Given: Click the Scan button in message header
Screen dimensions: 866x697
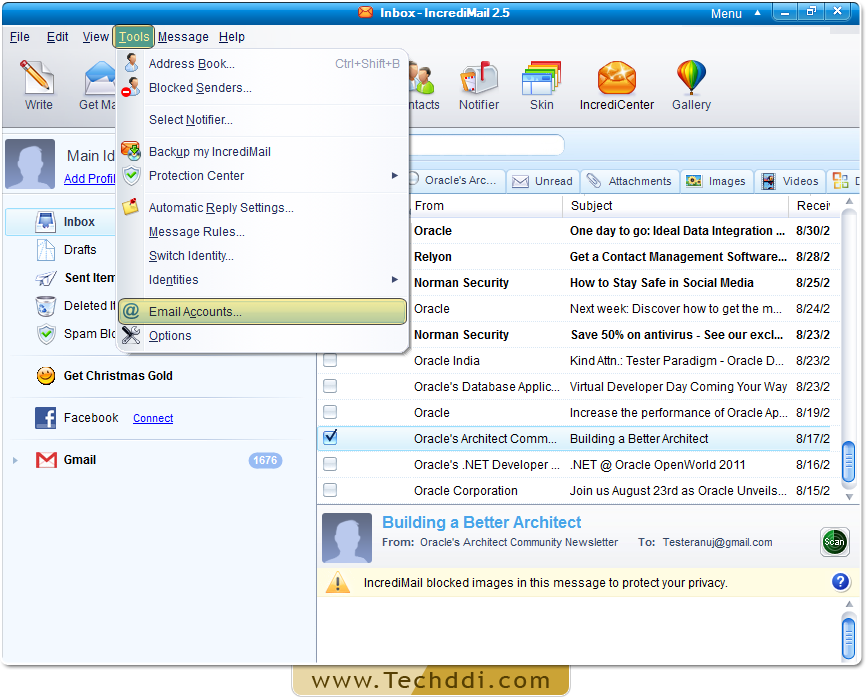Looking at the screenshot, I should tap(834, 542).
